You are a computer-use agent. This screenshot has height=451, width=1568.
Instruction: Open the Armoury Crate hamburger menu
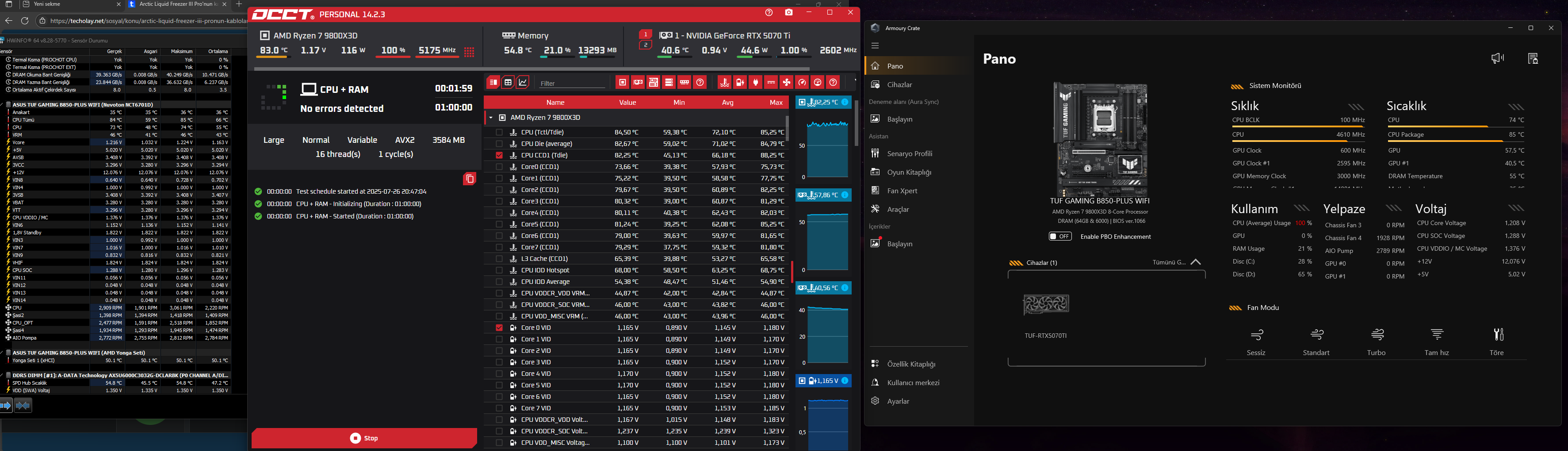pyautogui.click(x=875, y=46)
